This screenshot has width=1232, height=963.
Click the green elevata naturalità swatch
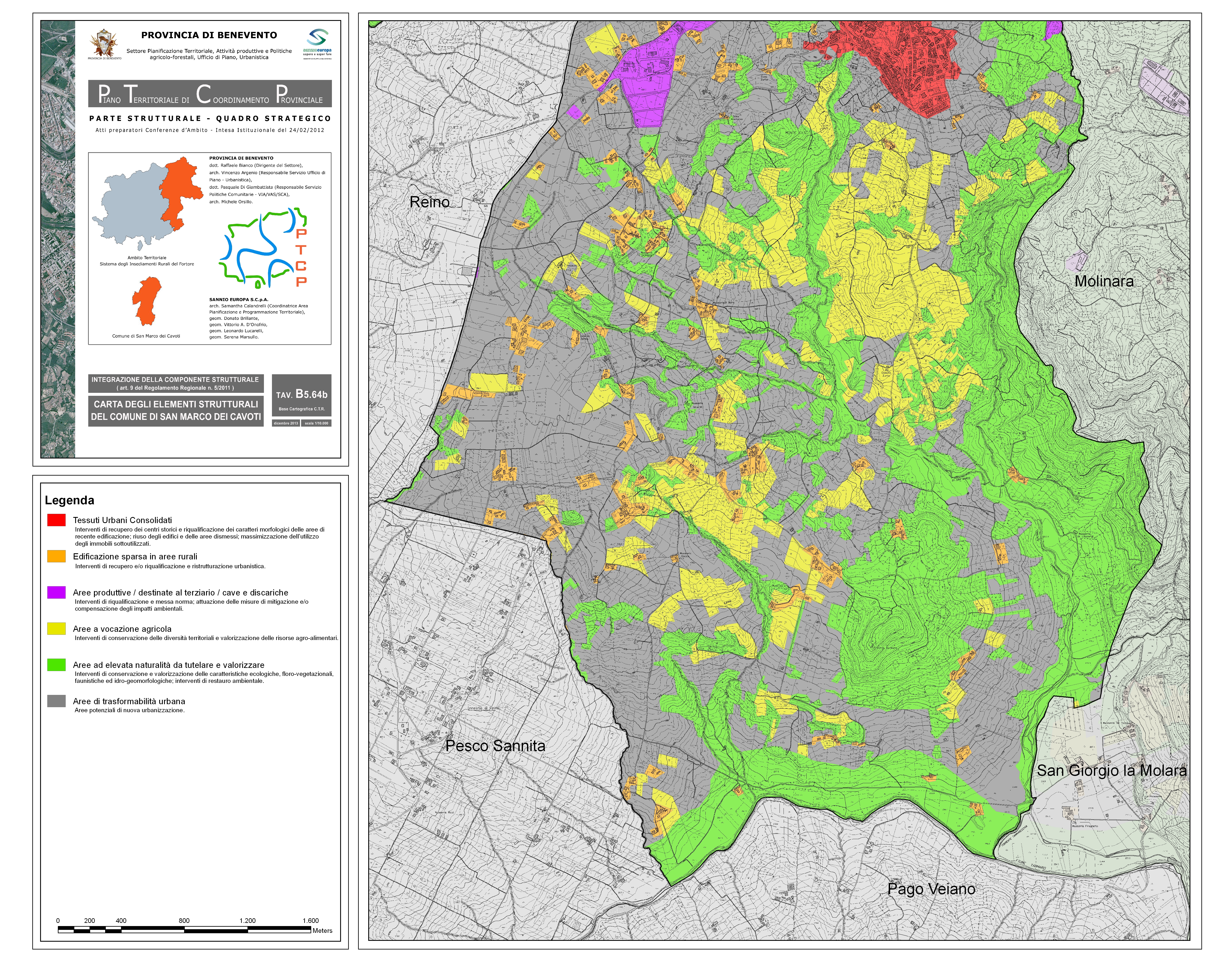[x=56, y=665]
